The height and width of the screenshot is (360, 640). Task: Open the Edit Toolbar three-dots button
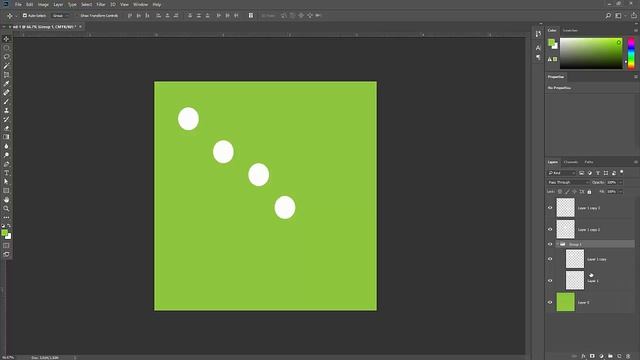[x=6, y=218]
